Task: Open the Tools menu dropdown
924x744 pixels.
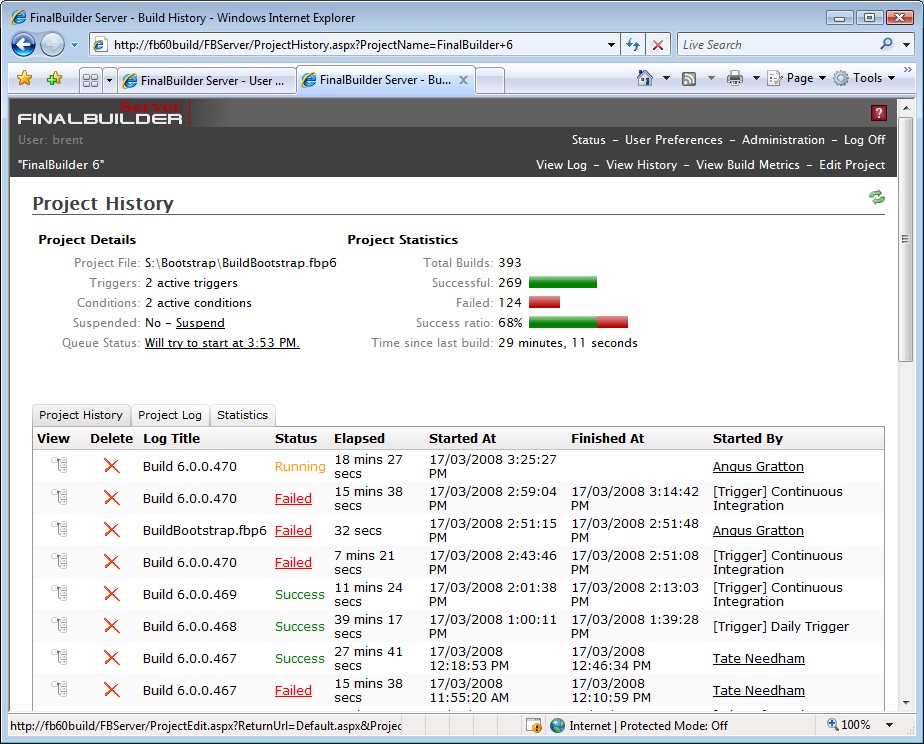Action: pos(864,78)
